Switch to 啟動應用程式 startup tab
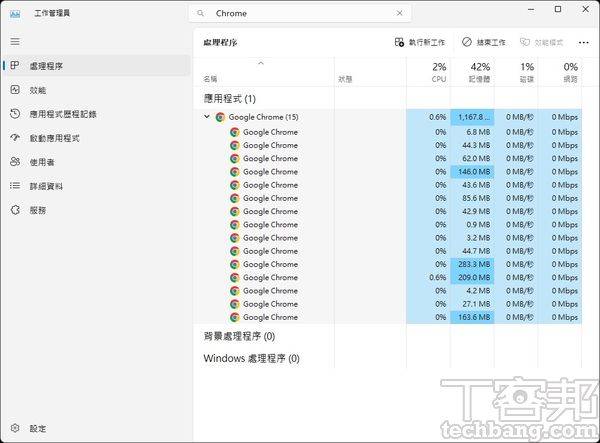The image size is (600, 443). pos(97,138)
